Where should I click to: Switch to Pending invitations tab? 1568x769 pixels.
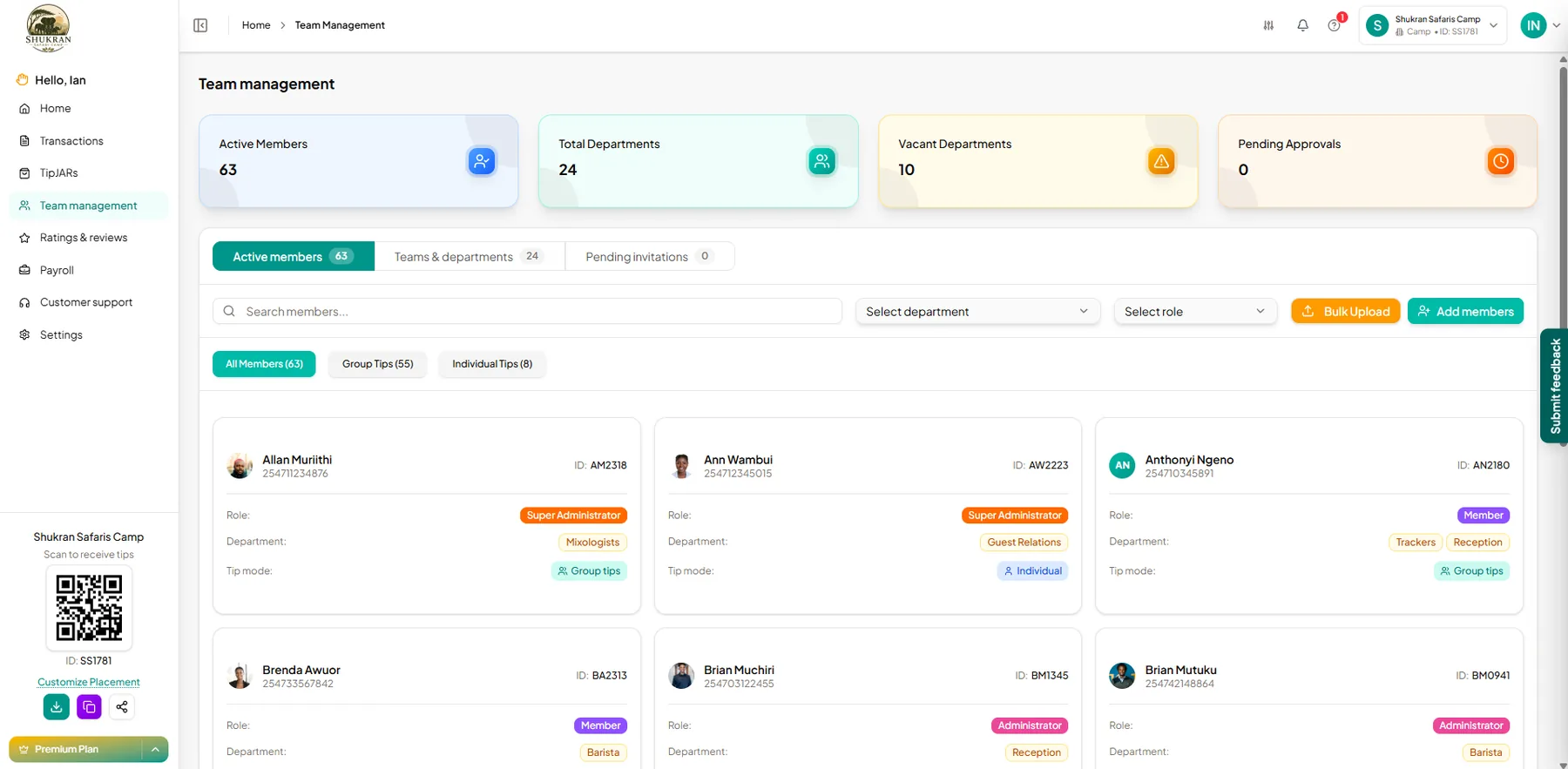click(650, 256)
